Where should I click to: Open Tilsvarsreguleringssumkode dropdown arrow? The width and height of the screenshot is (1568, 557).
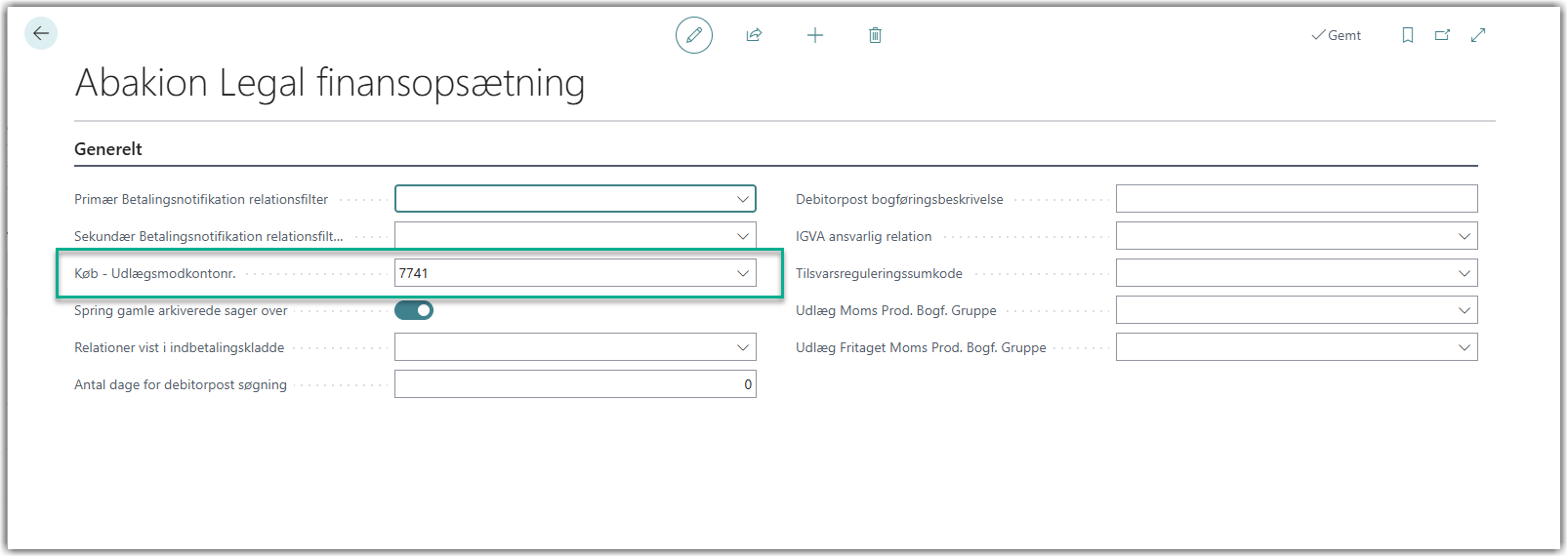(x=1465, y=273)
